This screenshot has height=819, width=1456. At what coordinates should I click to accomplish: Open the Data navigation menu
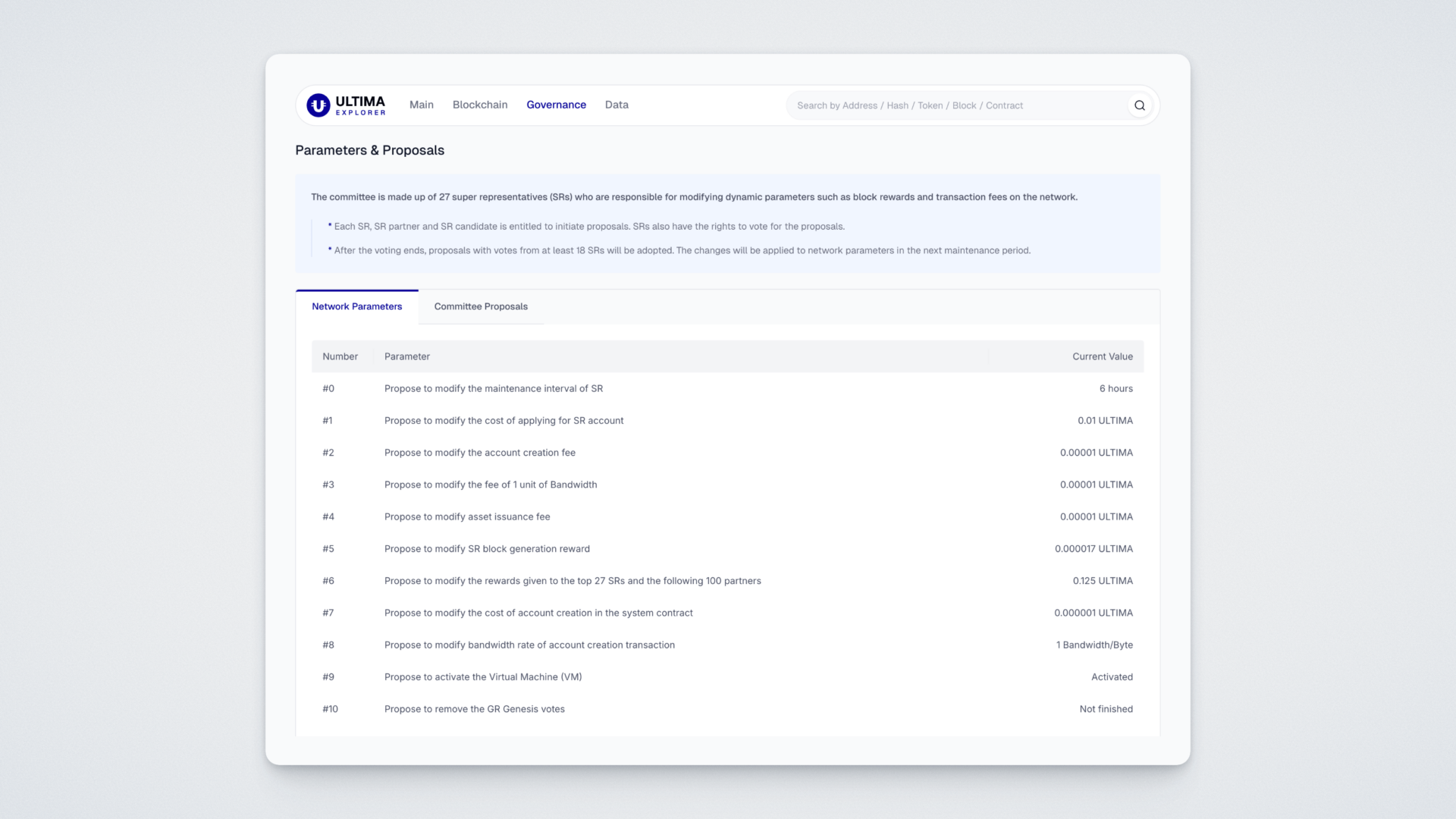click(616, 105)
